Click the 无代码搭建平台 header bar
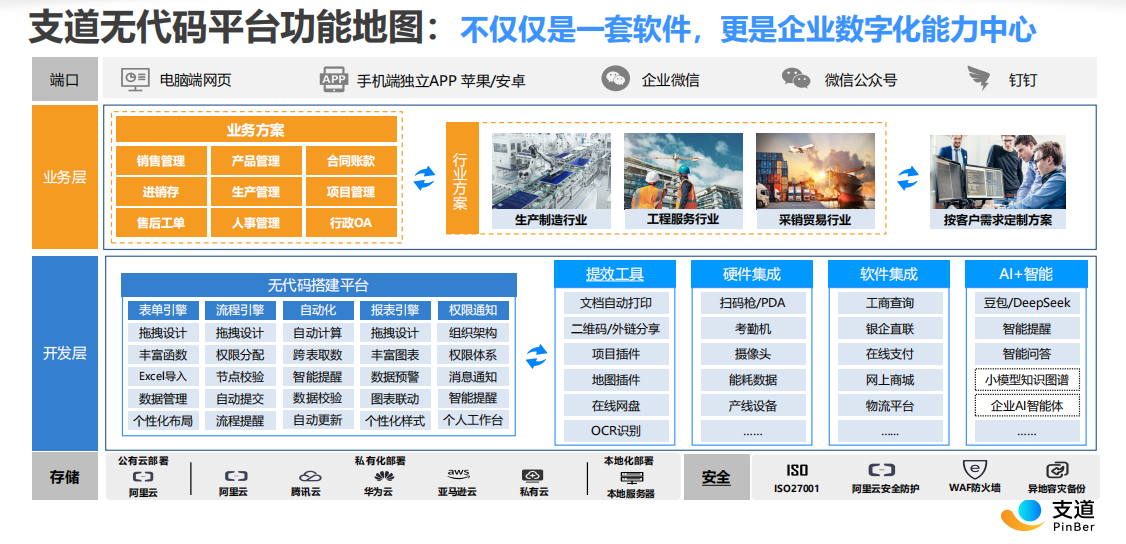Viewport: 1126px width, 544px height. pos(319,285)
